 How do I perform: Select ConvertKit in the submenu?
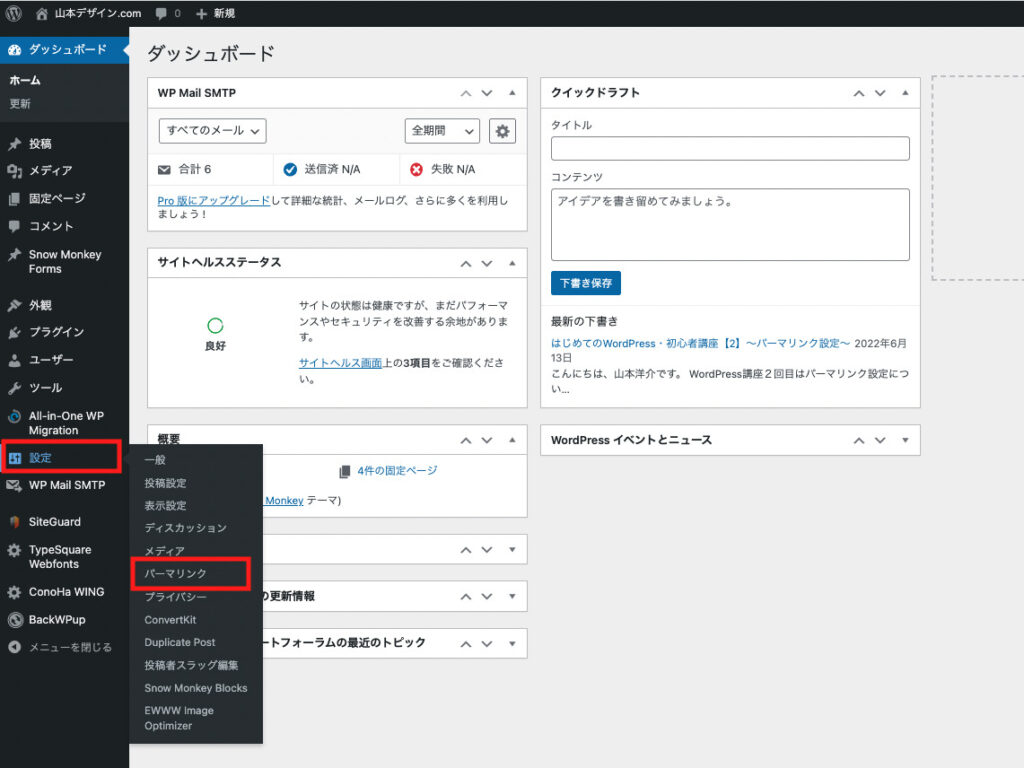pos(170,620)
